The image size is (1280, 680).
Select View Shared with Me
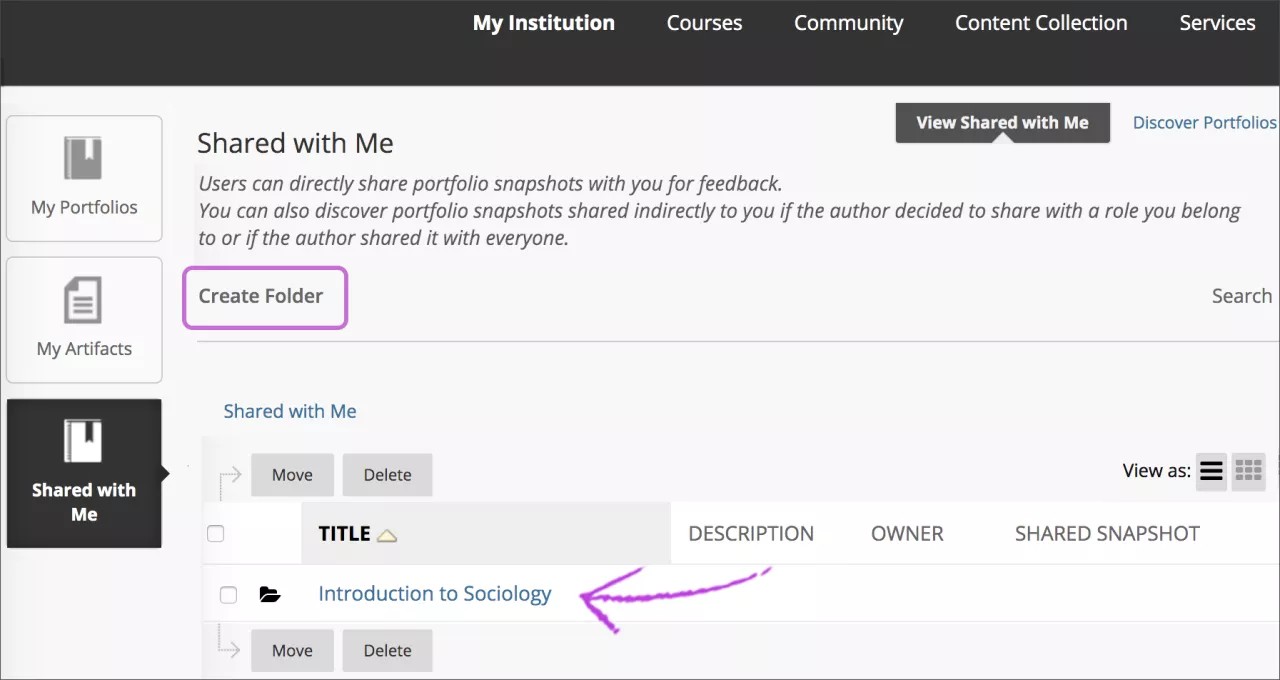[1002, 122]
